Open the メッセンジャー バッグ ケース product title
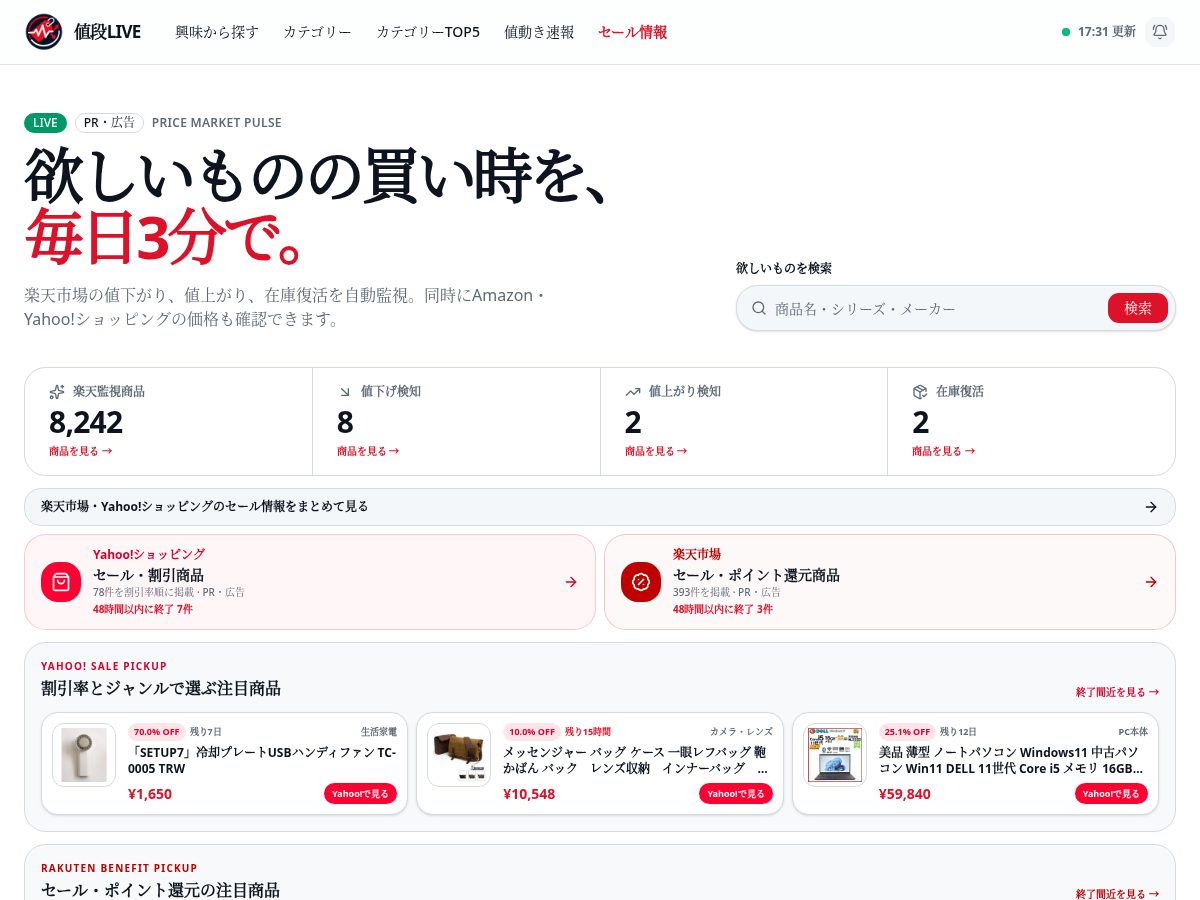The width and height of the screenshot is (1200, 900). coord(637,760)
